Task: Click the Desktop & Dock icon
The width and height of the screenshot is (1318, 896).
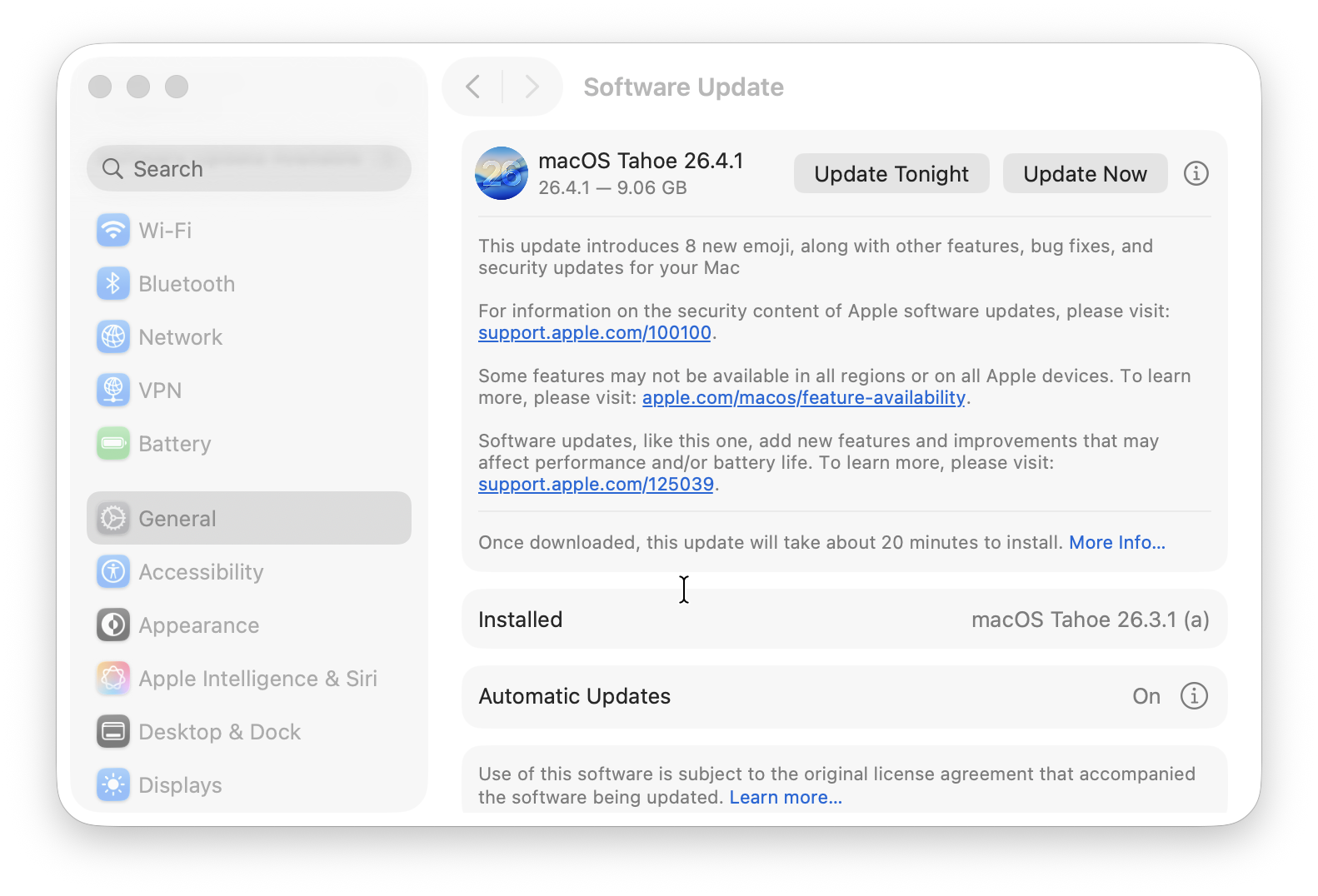Action: [113, 732]
